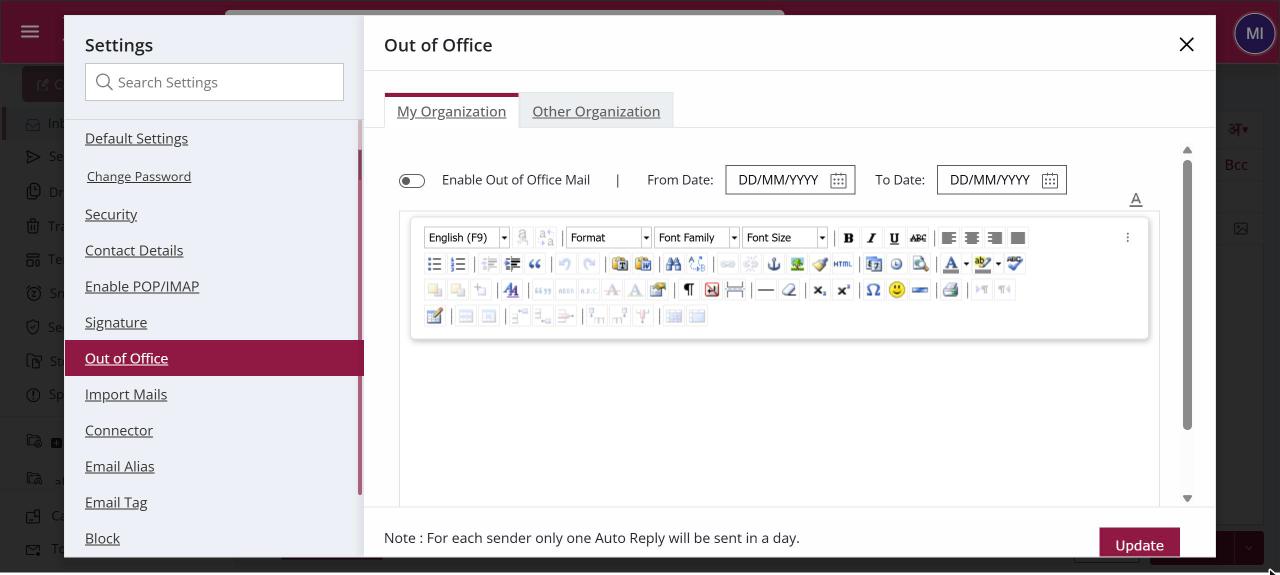
Task: Insert current date
Action: pyautogui.click(x=873, y=264)
